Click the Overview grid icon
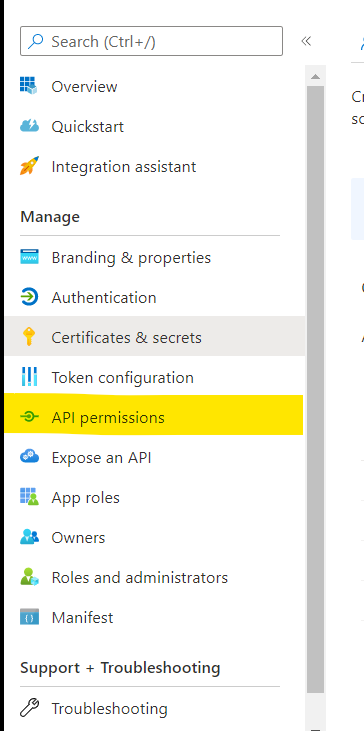Viewport: 364px width, 731px height. click(29, 86)
